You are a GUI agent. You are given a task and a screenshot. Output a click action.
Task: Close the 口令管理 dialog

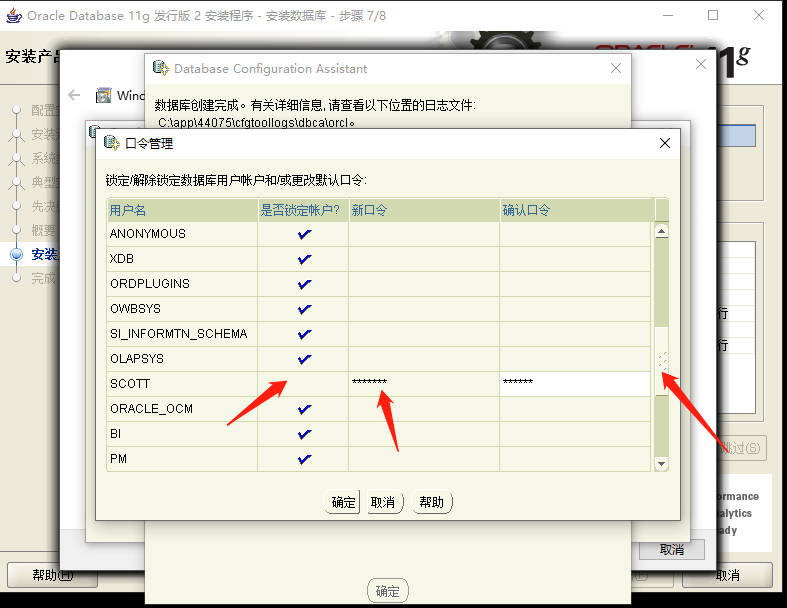pos(665,143)
